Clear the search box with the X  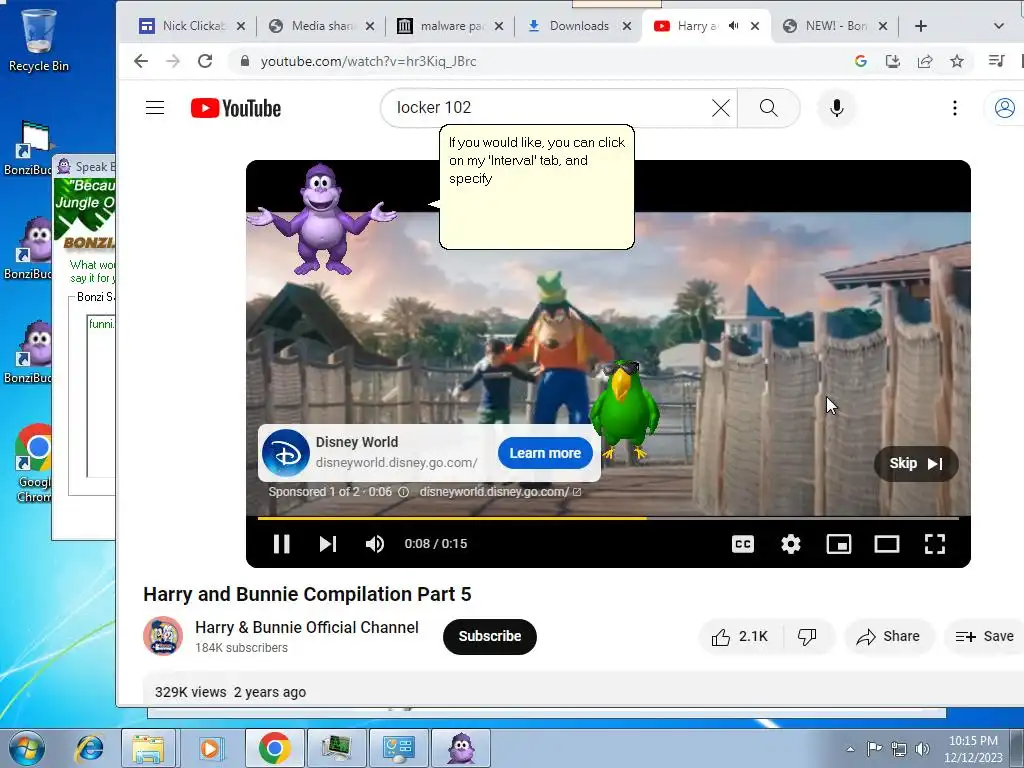click(x=720, y=108)
